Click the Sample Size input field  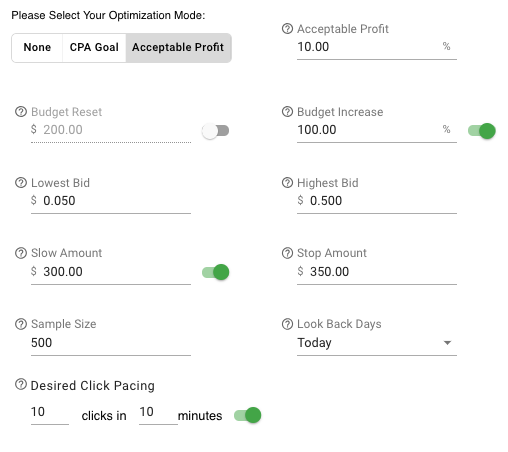[111, 343]
